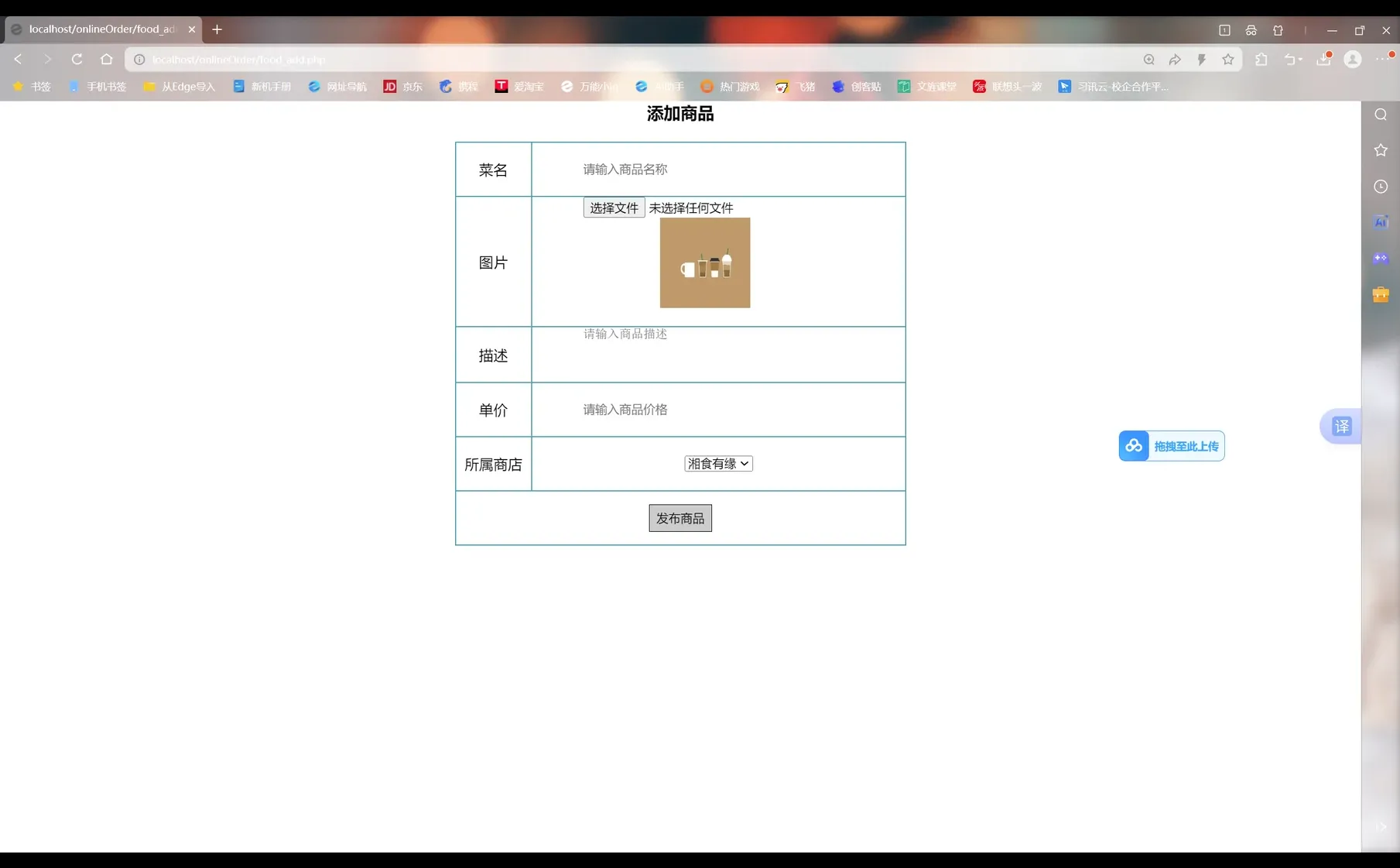Switch to the food_add browser tab
Viewport: 1400px width, 868px height.
coord(101,29)
